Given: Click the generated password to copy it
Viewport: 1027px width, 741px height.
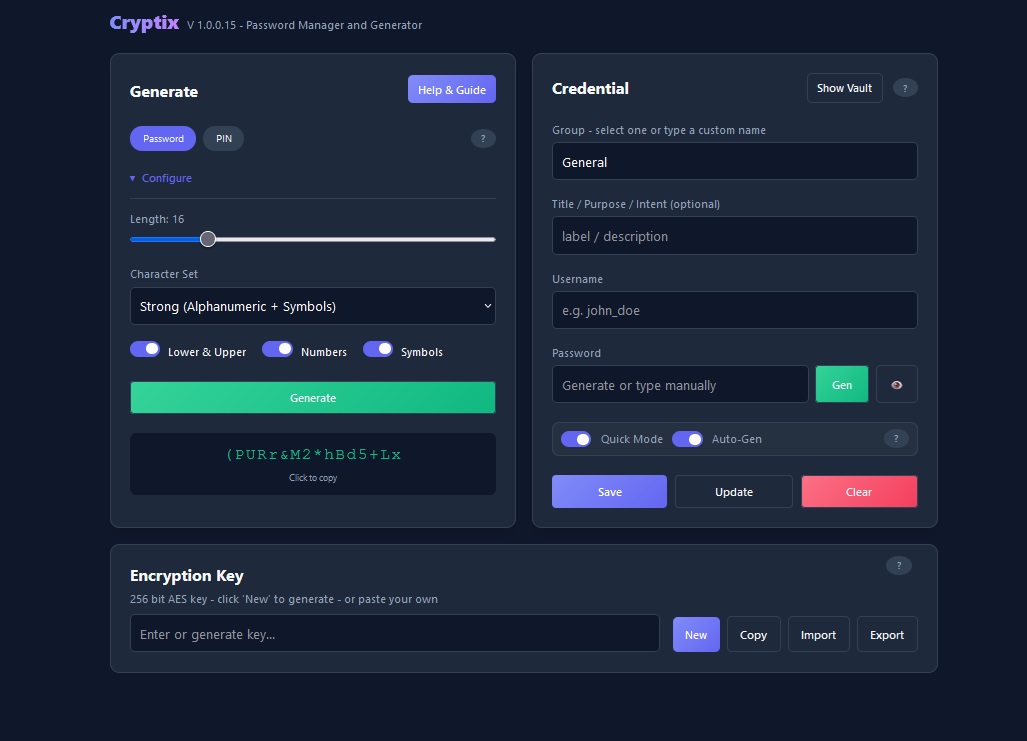Looking at the screenshot, I should click(312, 454).
